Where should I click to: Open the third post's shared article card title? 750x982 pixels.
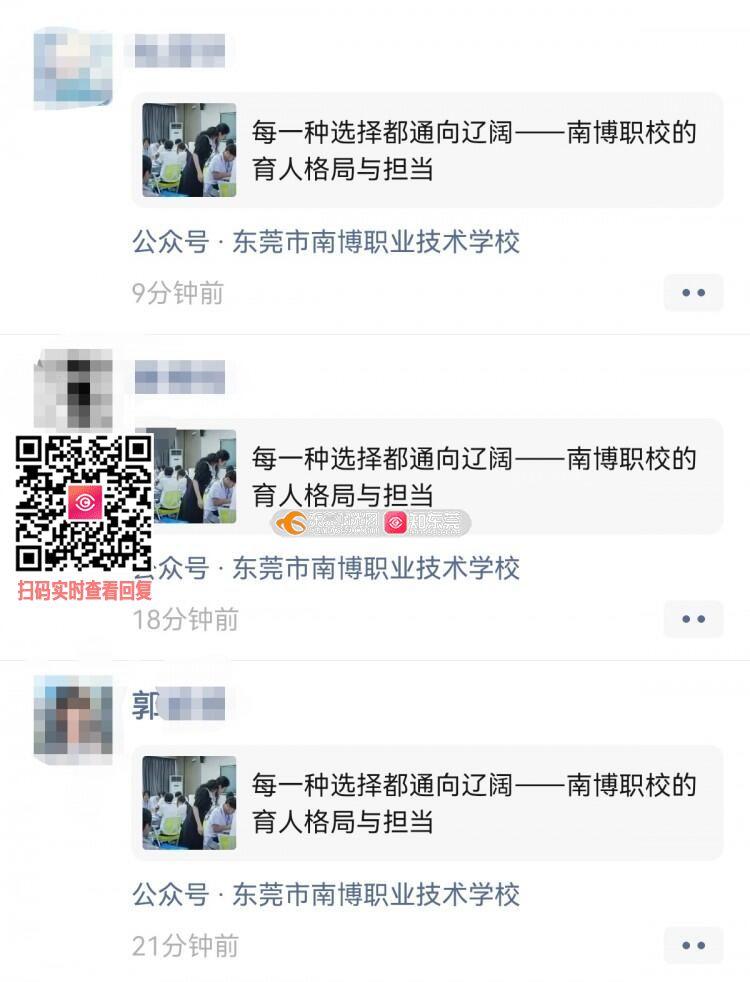tap(474, 803)
